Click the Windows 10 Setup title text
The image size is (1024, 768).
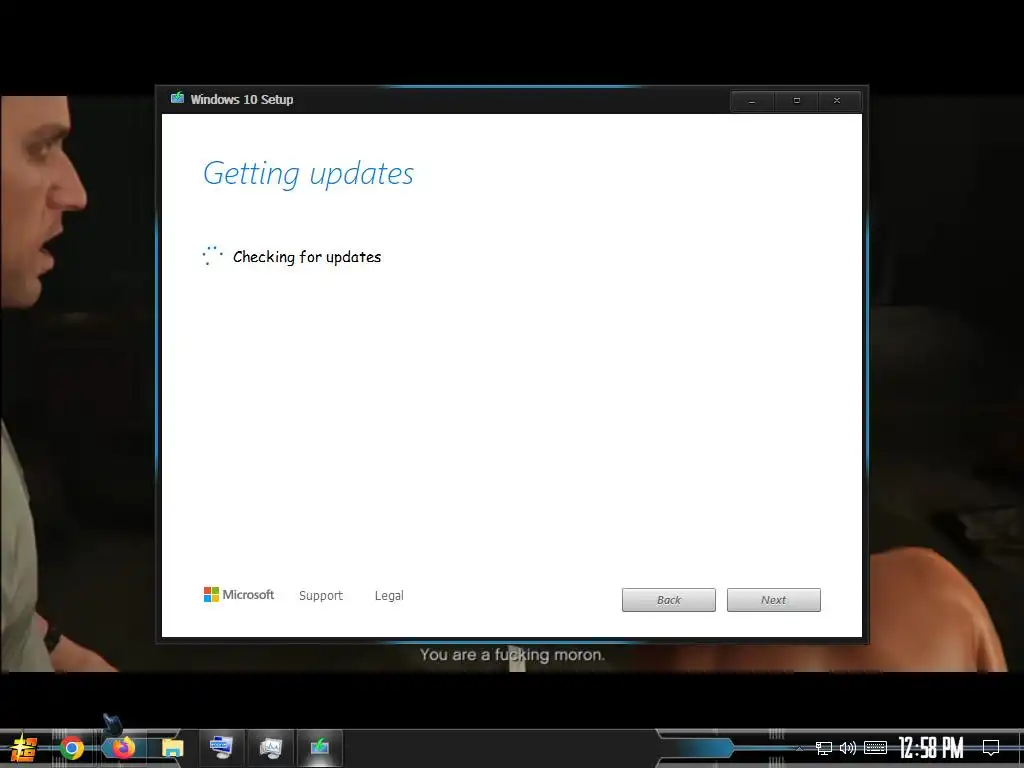242,99
